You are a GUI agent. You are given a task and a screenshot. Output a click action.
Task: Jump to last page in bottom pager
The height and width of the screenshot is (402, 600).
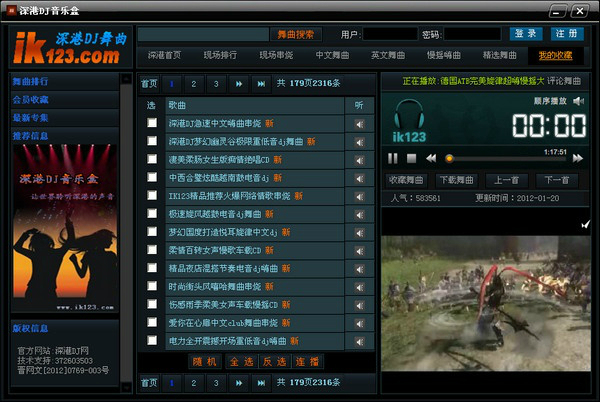click(261, 383)
